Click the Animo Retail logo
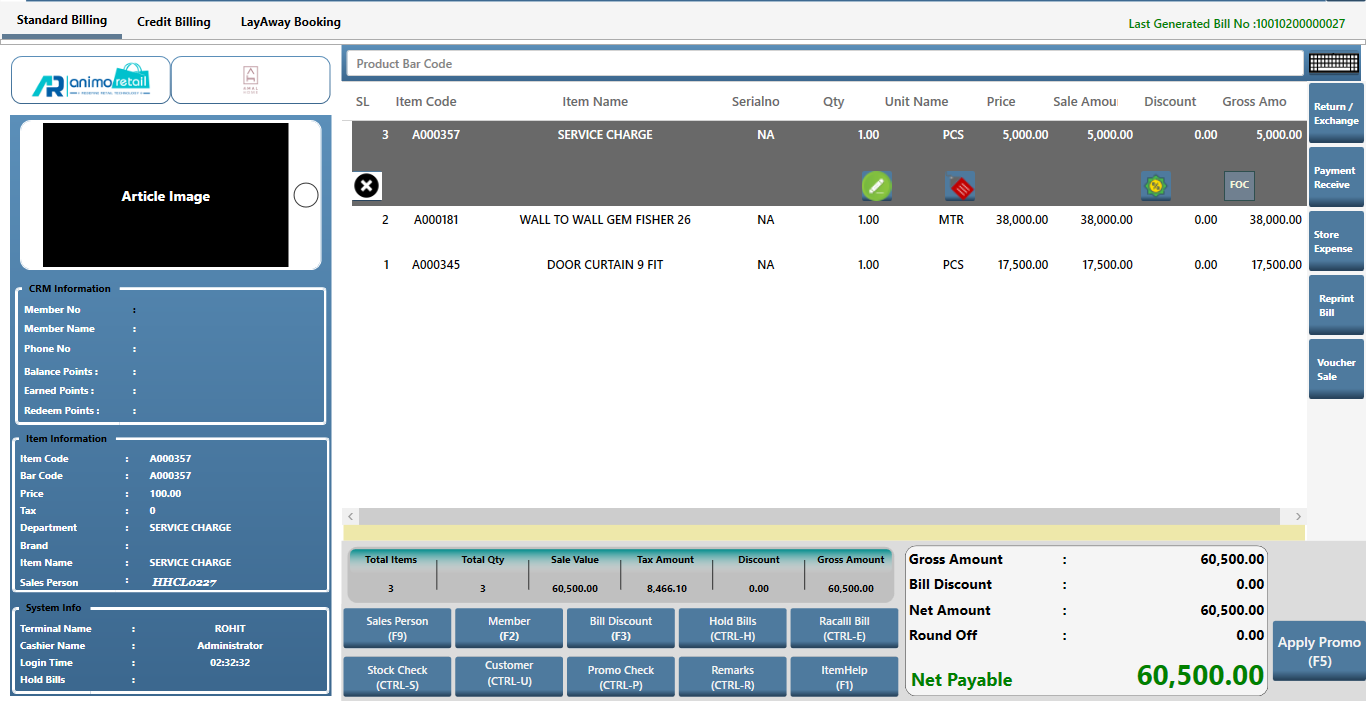Viewport: 1366px width, 702px height. (90, 80)
